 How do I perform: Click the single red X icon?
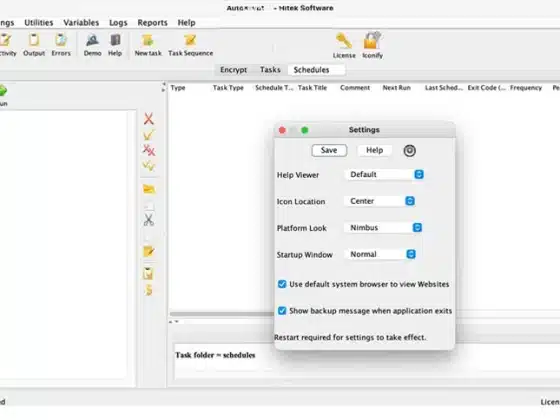point(149,119)
